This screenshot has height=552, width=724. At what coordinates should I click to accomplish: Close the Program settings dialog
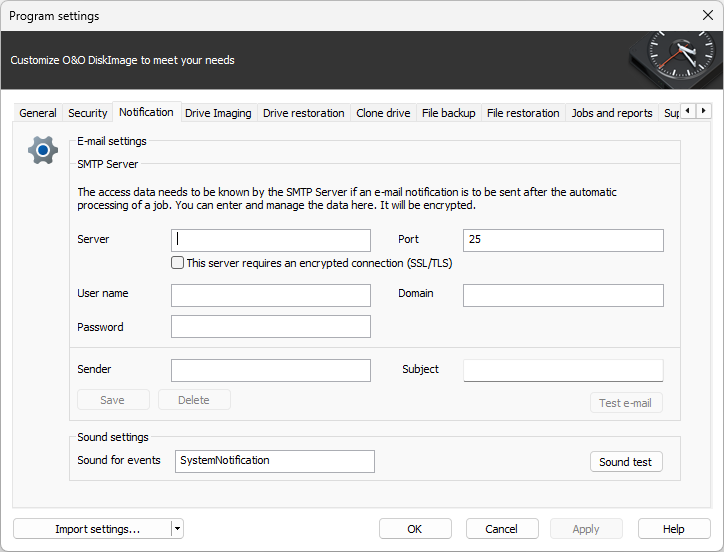[x=708, y=16]
